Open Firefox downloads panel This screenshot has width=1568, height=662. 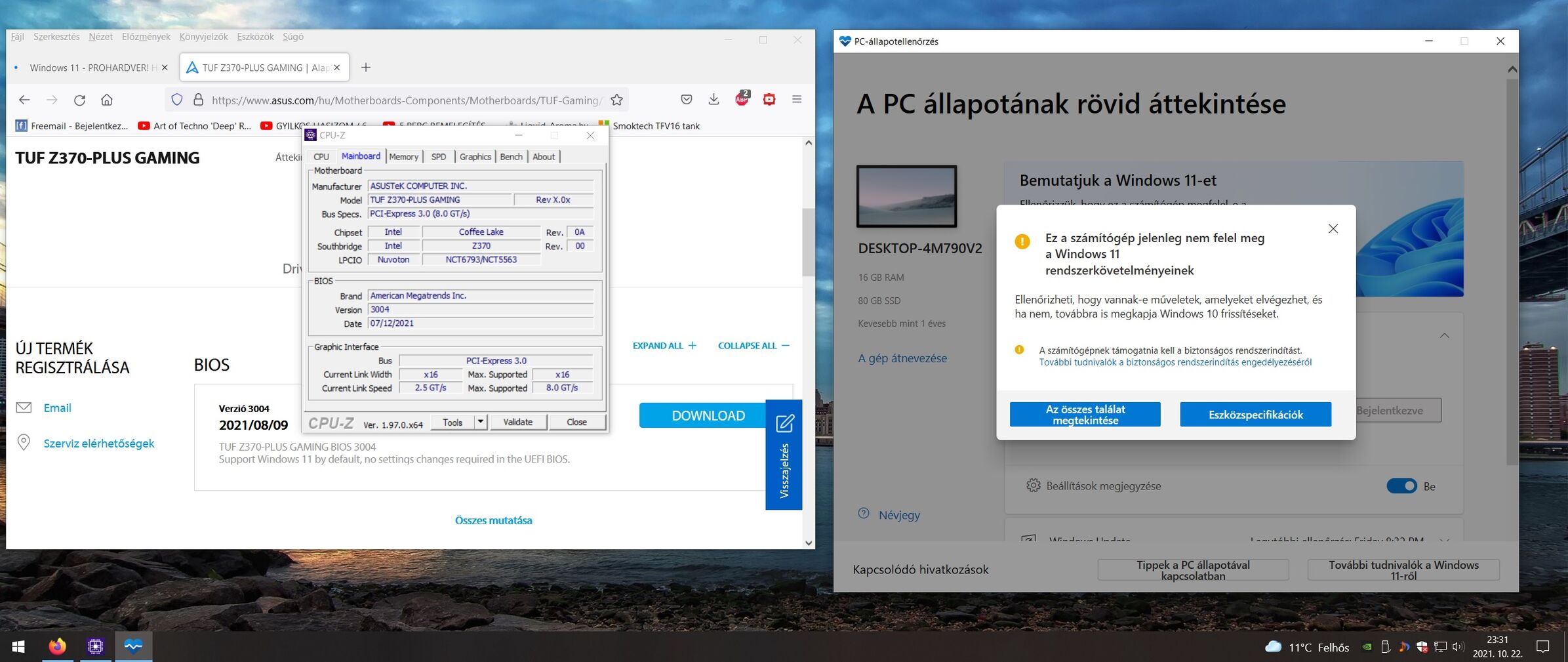point(714,100)
